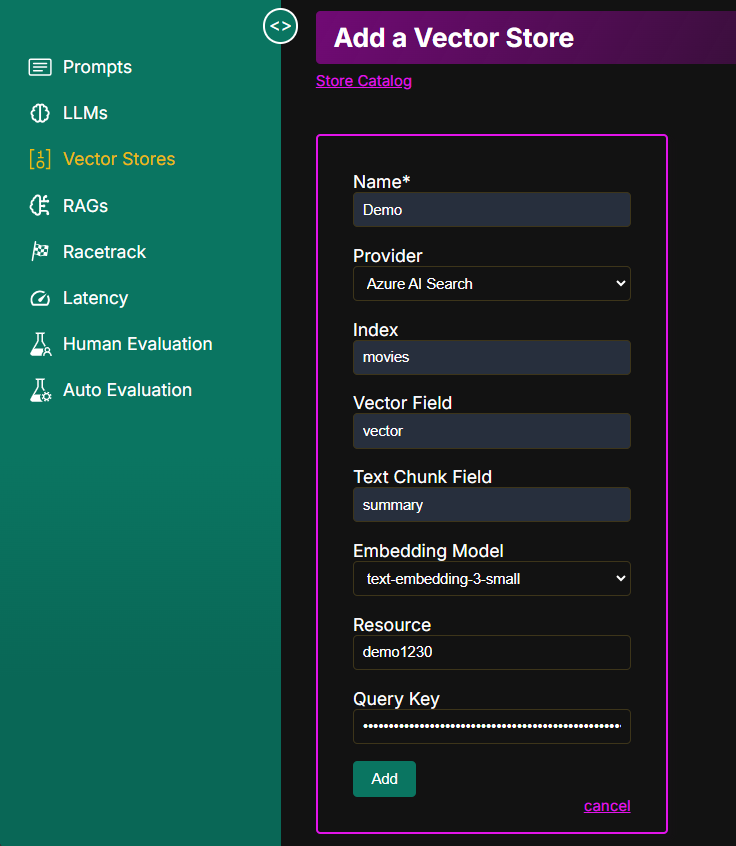This screenshot has height=846, width=736.
Task: Click the Vector Field label
Action: click(403, 403)
